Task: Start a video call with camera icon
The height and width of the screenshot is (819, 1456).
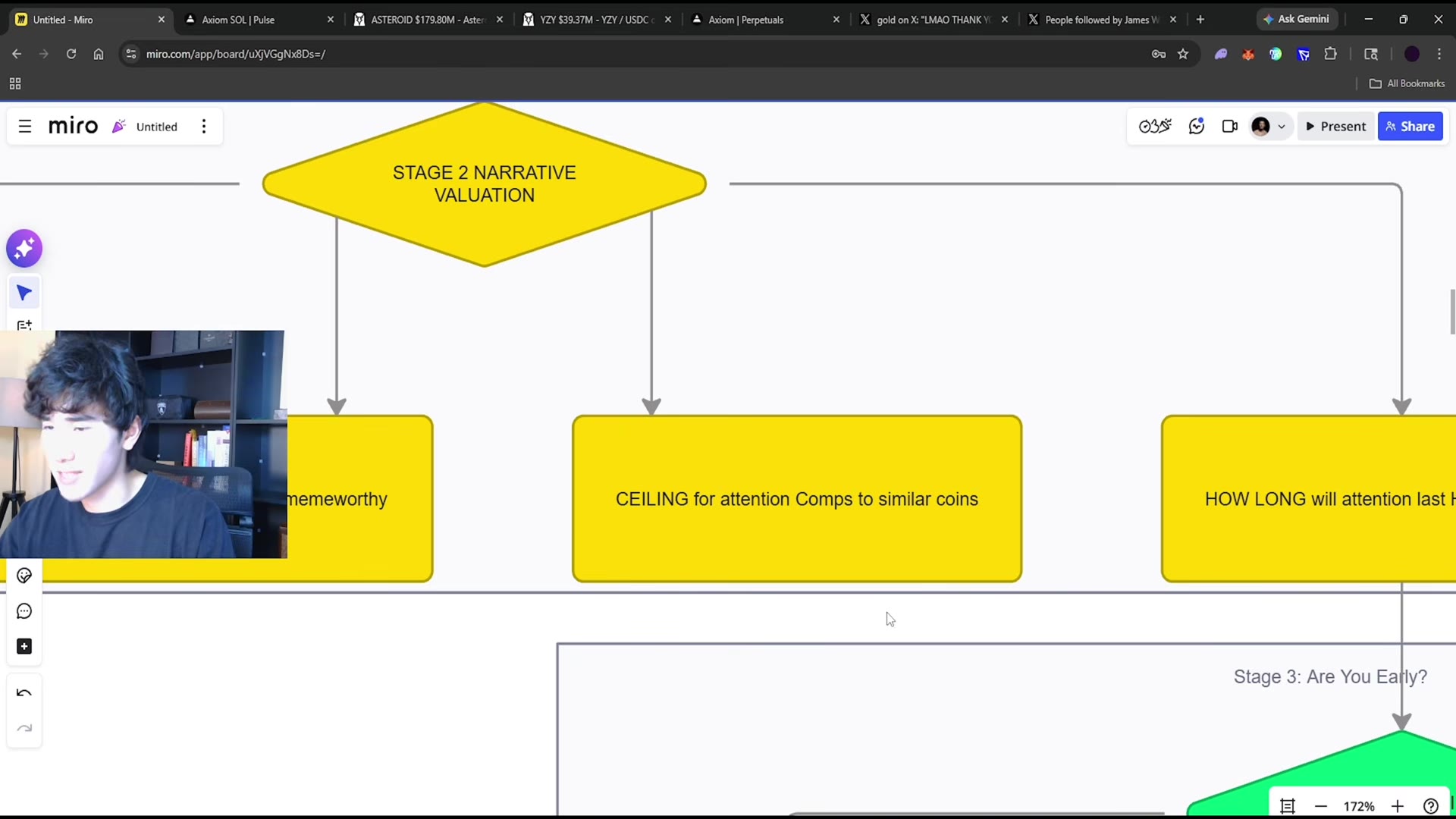Action: pyautogui.click(x=1230, y=127)
